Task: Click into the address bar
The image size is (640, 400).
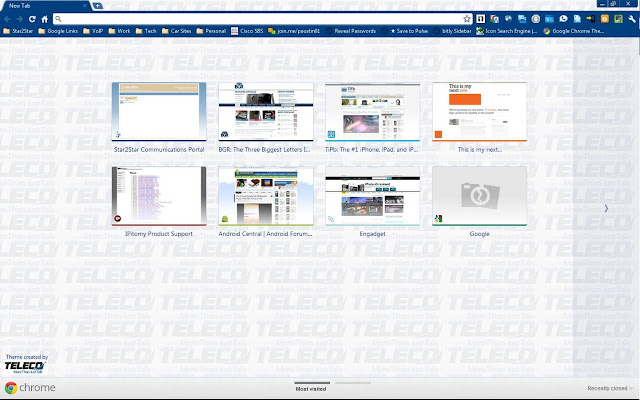Action: [x=261, y=19]
